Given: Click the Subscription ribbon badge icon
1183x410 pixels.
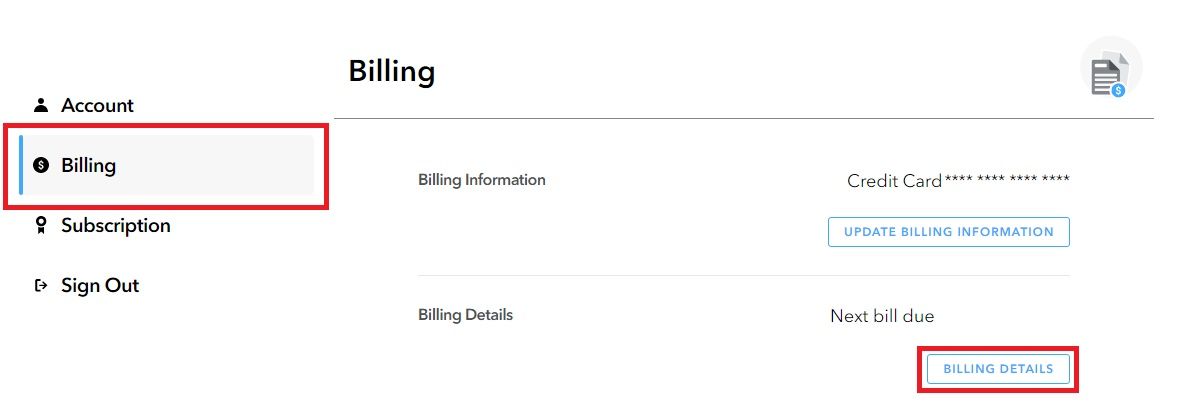Looking at the screenshot, I should [41, 225].
